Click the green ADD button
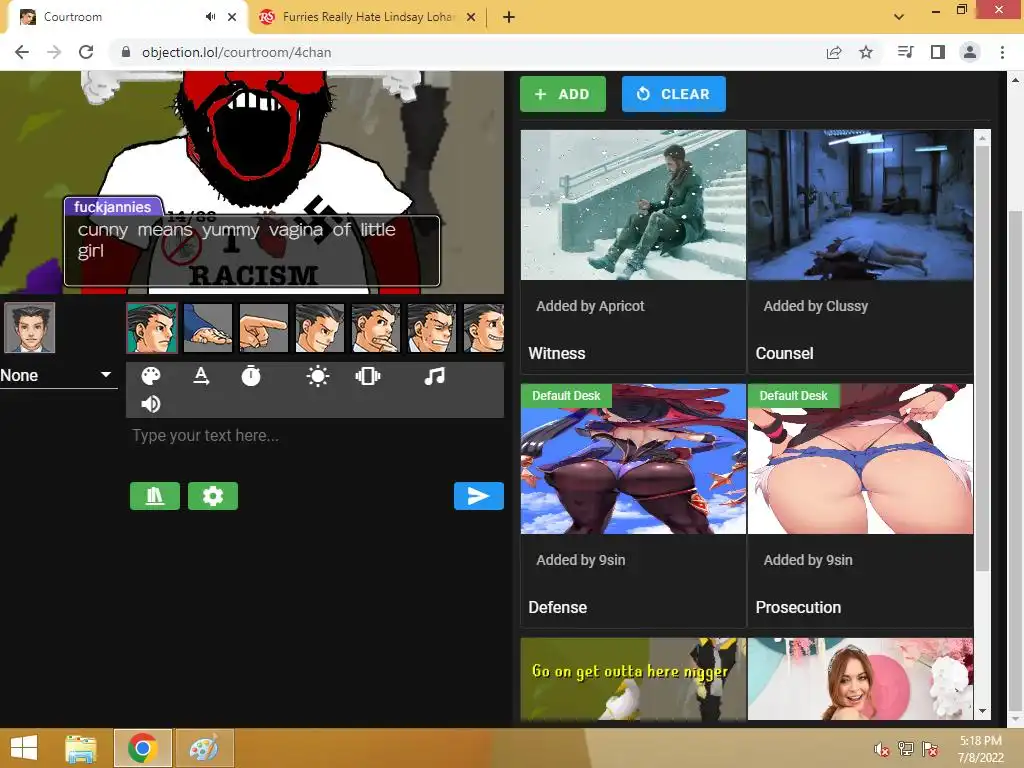 tap(563, 94)
